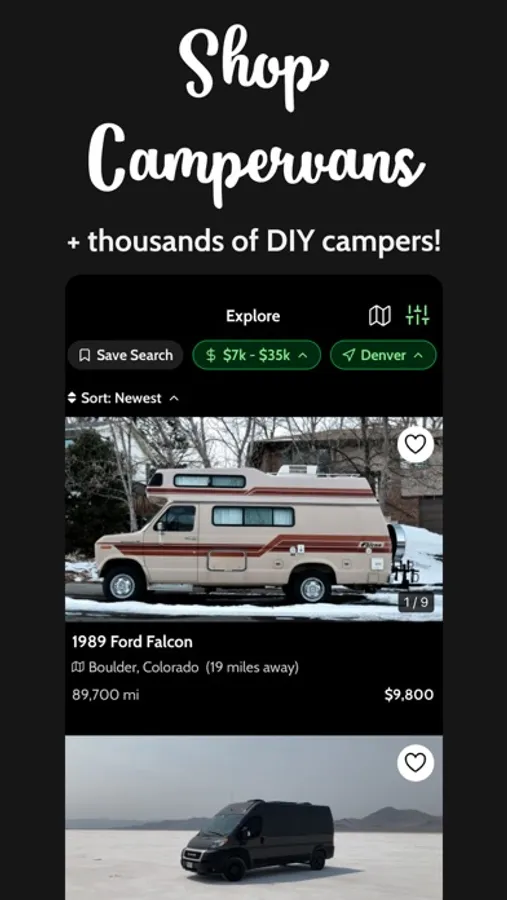This screenshot has width=507, height=900.
Task: Open the green filter sliders icon
Action: coord(417,315)
